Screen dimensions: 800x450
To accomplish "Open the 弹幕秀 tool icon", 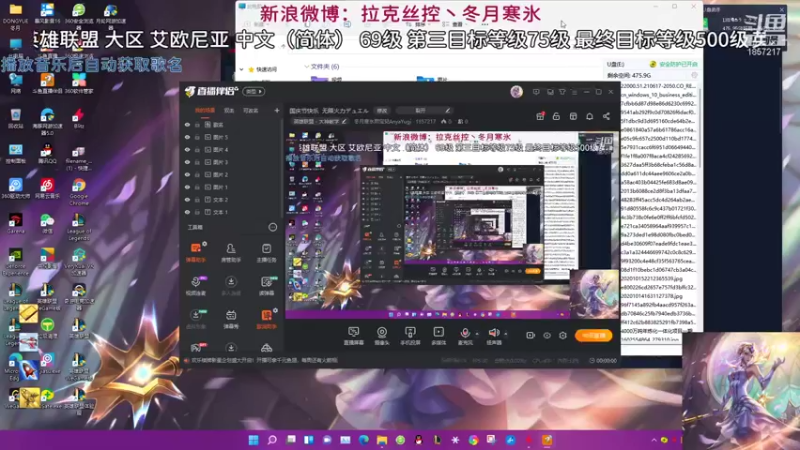I will point(231,318).
